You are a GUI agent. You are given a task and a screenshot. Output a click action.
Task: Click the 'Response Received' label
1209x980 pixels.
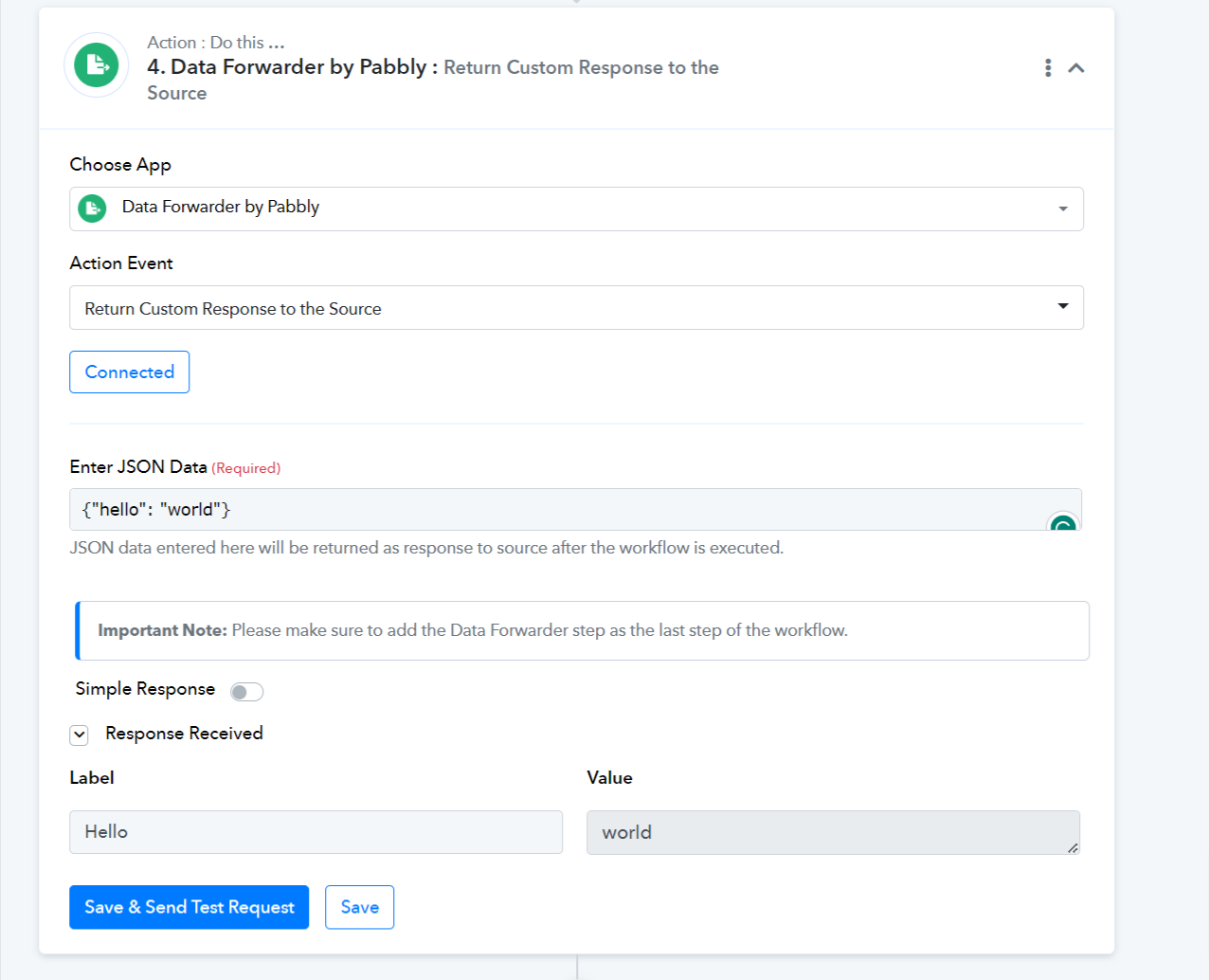click(185, 734)
